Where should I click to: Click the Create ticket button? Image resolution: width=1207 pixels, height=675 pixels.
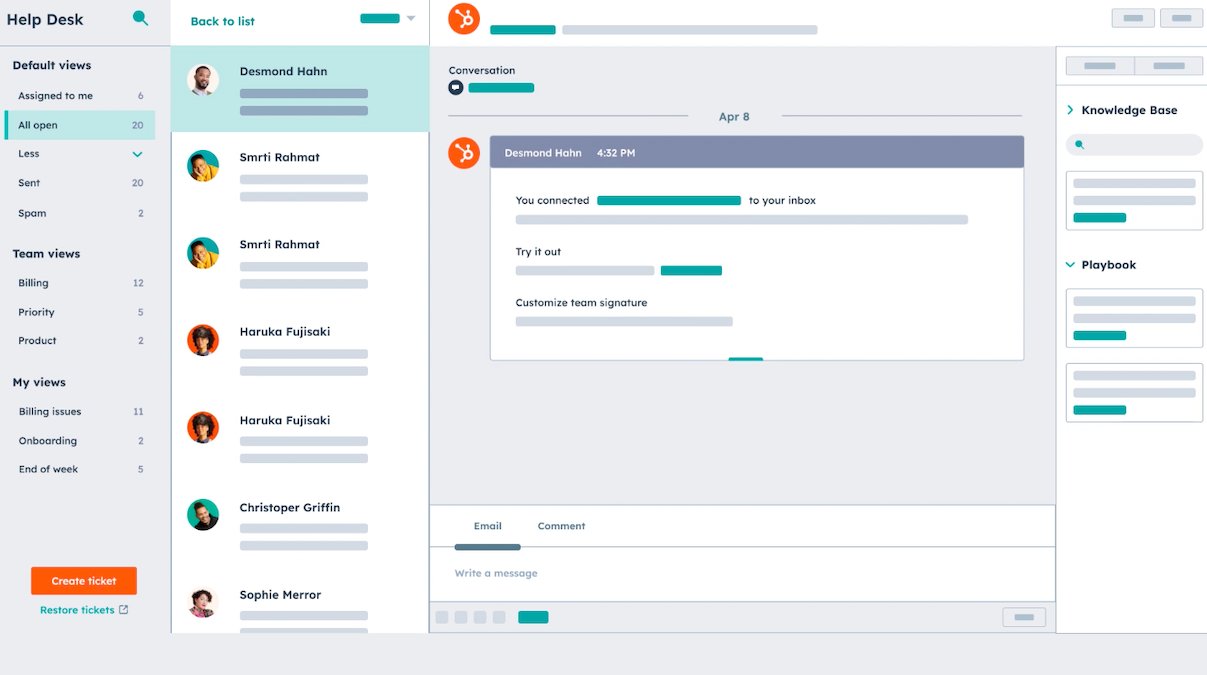point(84,580)
